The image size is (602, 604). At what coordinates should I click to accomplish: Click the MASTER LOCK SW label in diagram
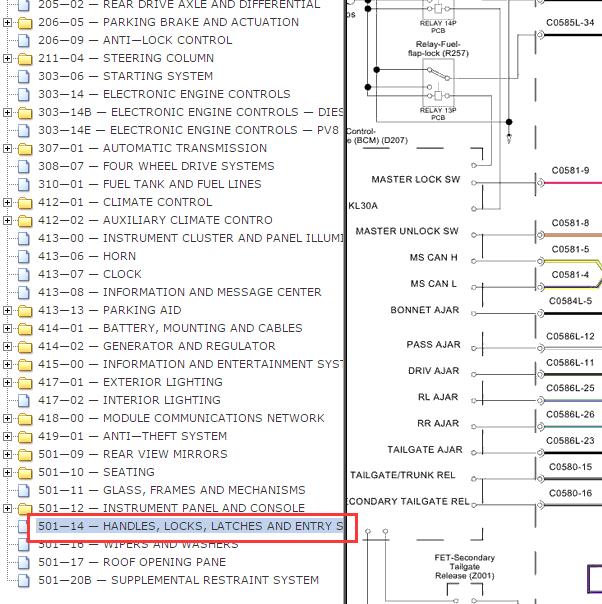click(416, 180)
